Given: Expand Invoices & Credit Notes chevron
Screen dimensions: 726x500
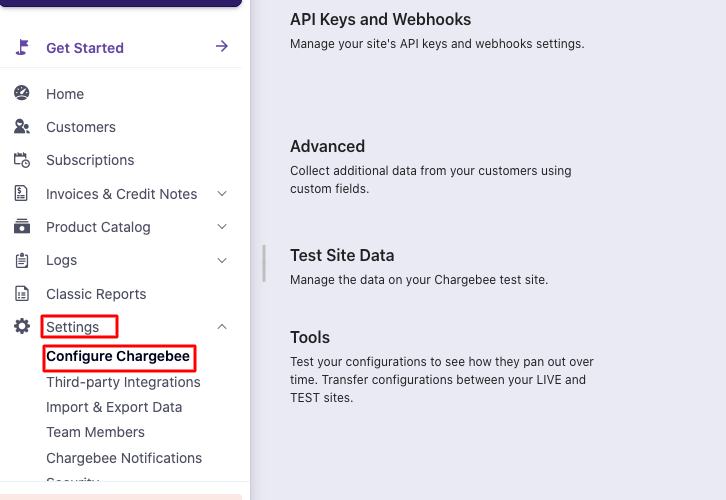Looking at the screenshot, I should pyautogui.click(x=222, y=194).
